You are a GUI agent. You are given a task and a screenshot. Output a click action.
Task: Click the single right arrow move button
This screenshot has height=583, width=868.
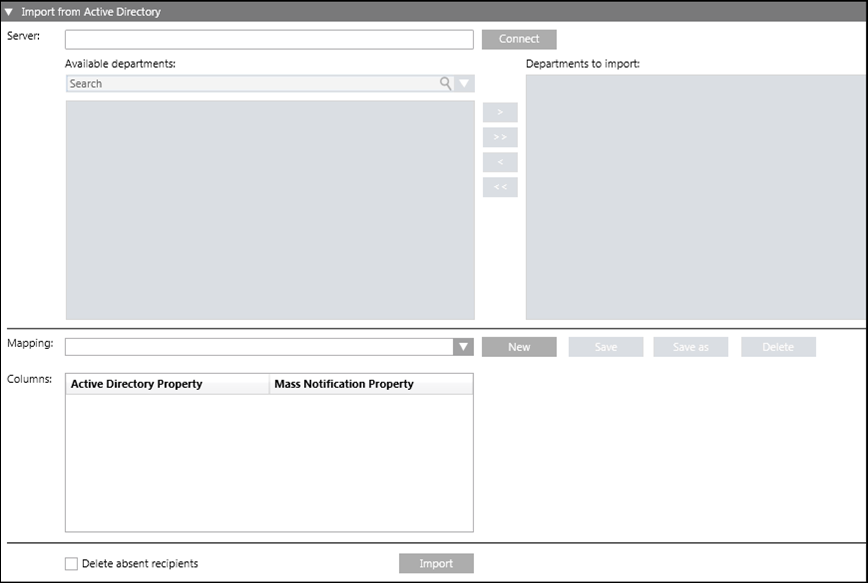(x=500, y=113)
